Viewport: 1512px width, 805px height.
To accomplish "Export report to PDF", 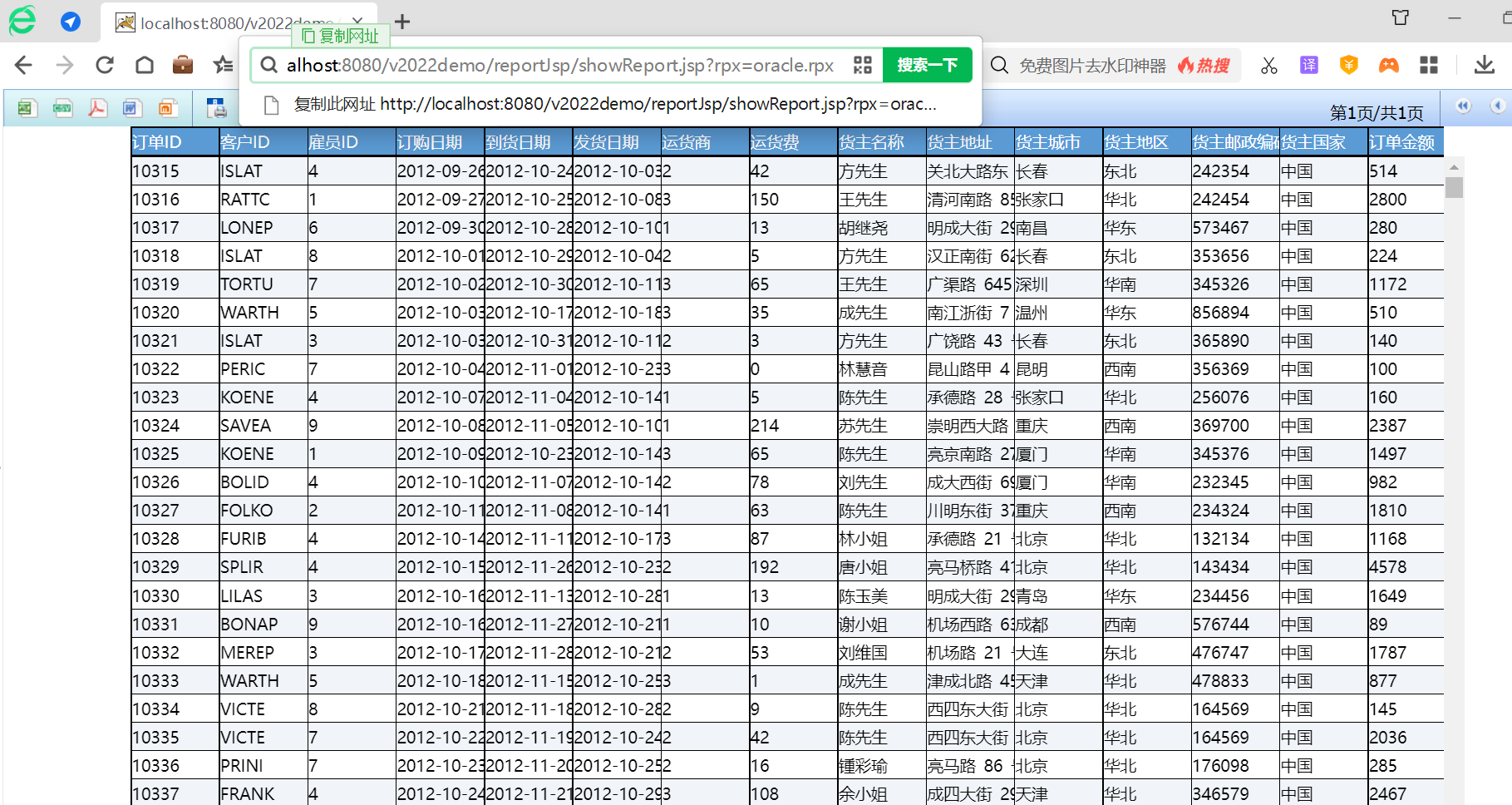I will (x=97, y=107).
